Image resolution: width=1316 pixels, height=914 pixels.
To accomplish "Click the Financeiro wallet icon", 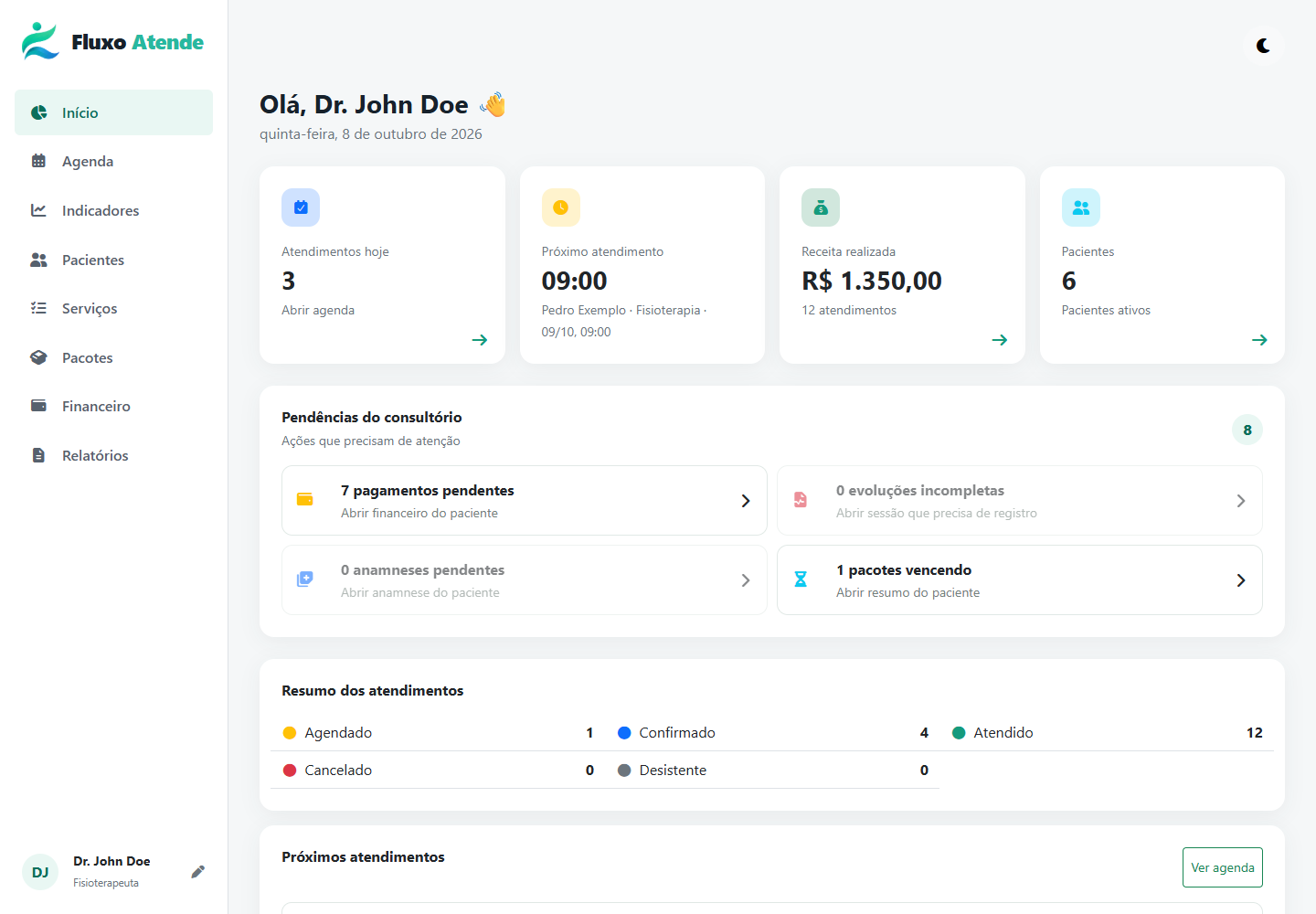I will pos(38,406).
